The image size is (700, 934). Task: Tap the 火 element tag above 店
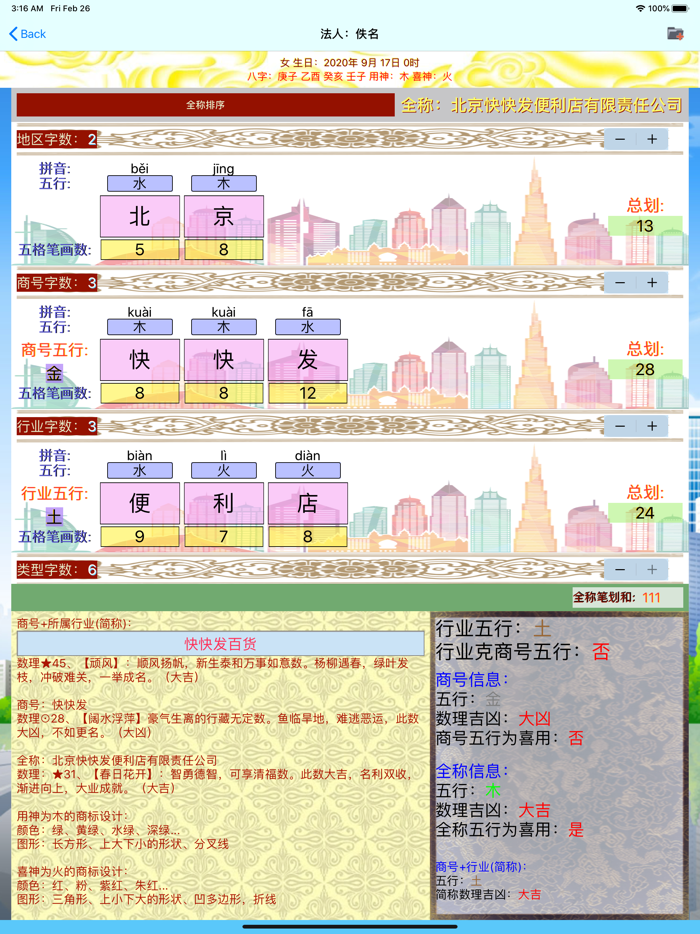[x=308, y=471]
